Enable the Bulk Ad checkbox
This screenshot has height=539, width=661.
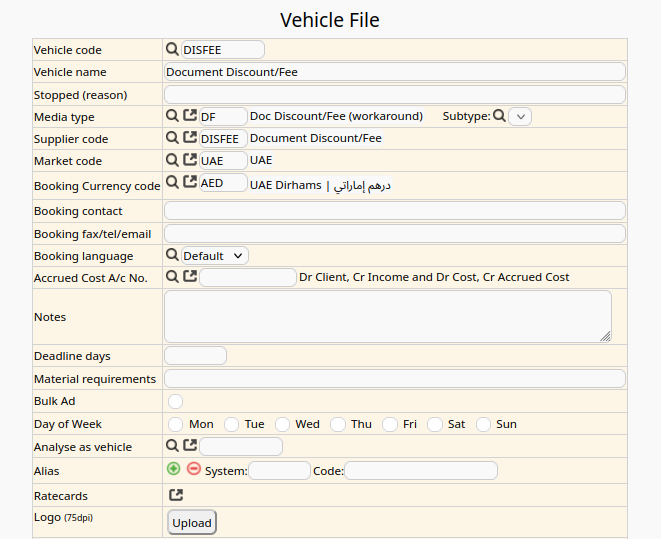(176, 401)
